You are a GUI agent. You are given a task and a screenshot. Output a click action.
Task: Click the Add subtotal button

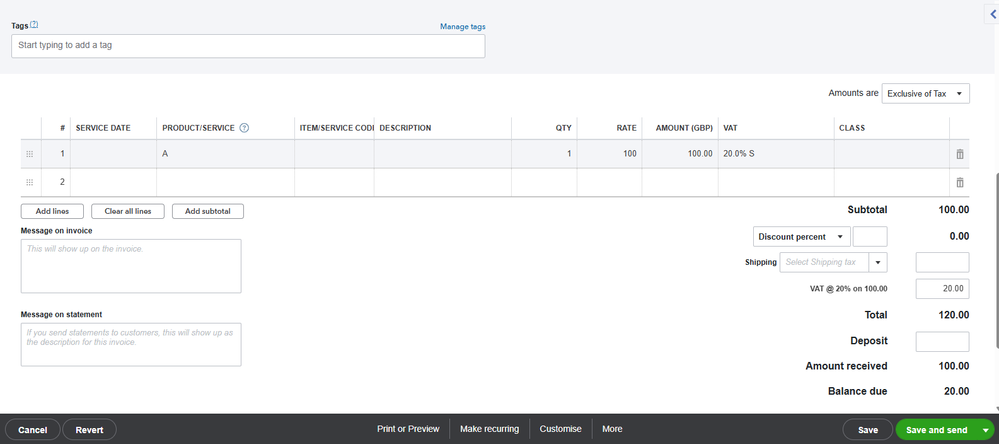click(x=208, y=211)
